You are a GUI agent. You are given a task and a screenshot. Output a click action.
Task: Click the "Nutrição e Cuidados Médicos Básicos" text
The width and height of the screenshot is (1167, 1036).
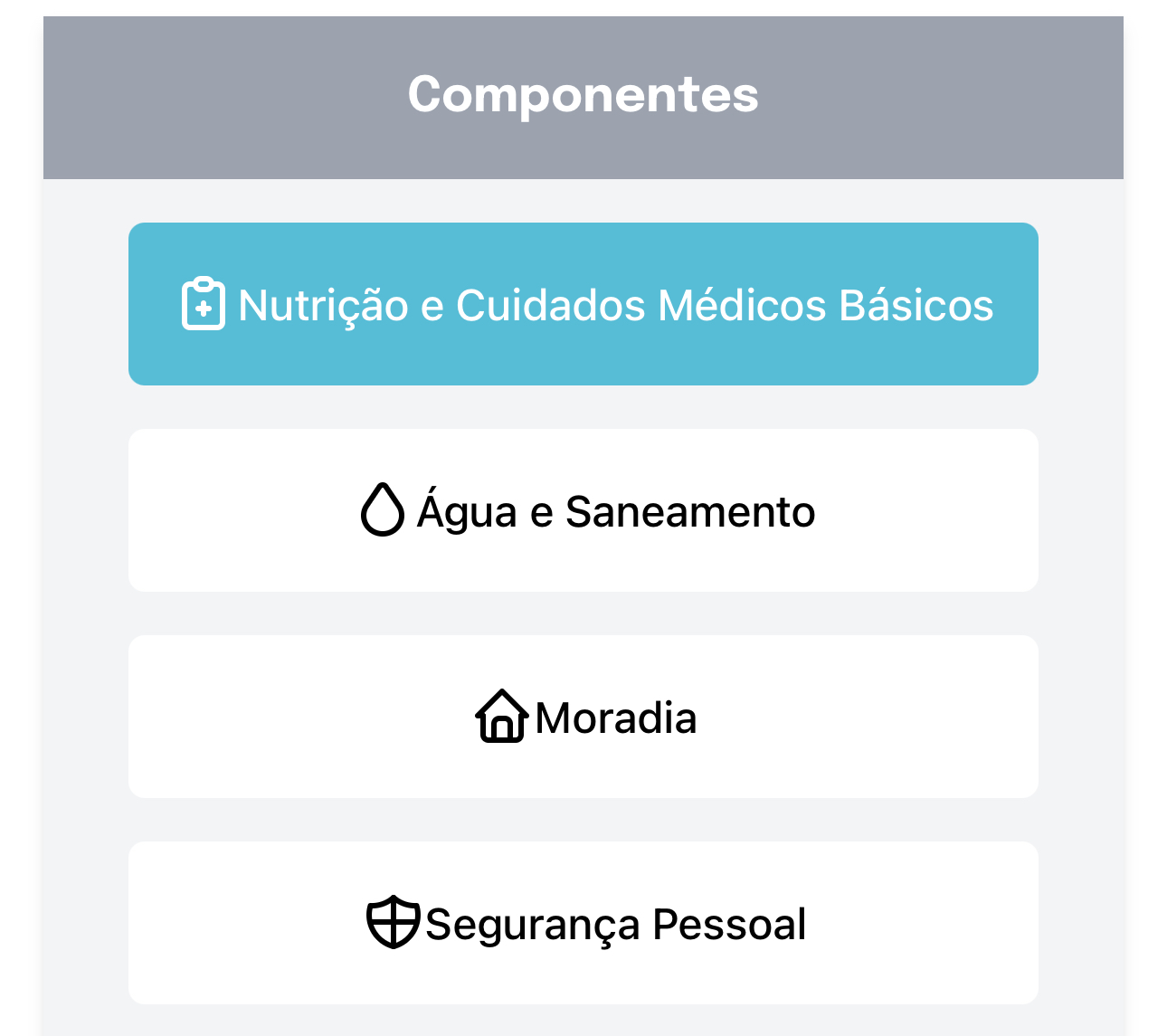[x=615, y=306]
